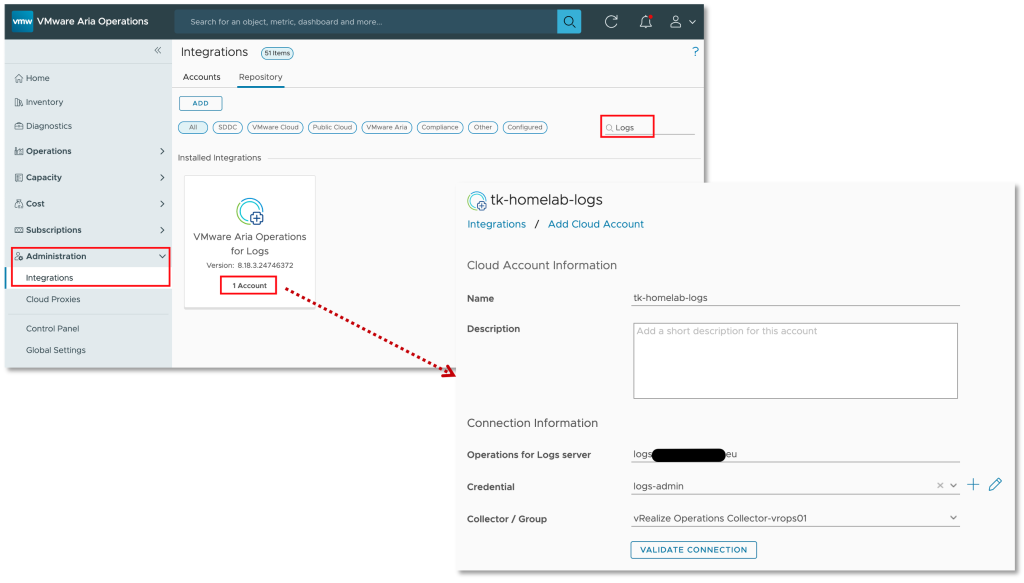This screenshot has height=583, width=1024.
Task: Expand the Subscriptions menu chevron
Action: point(162,230)
